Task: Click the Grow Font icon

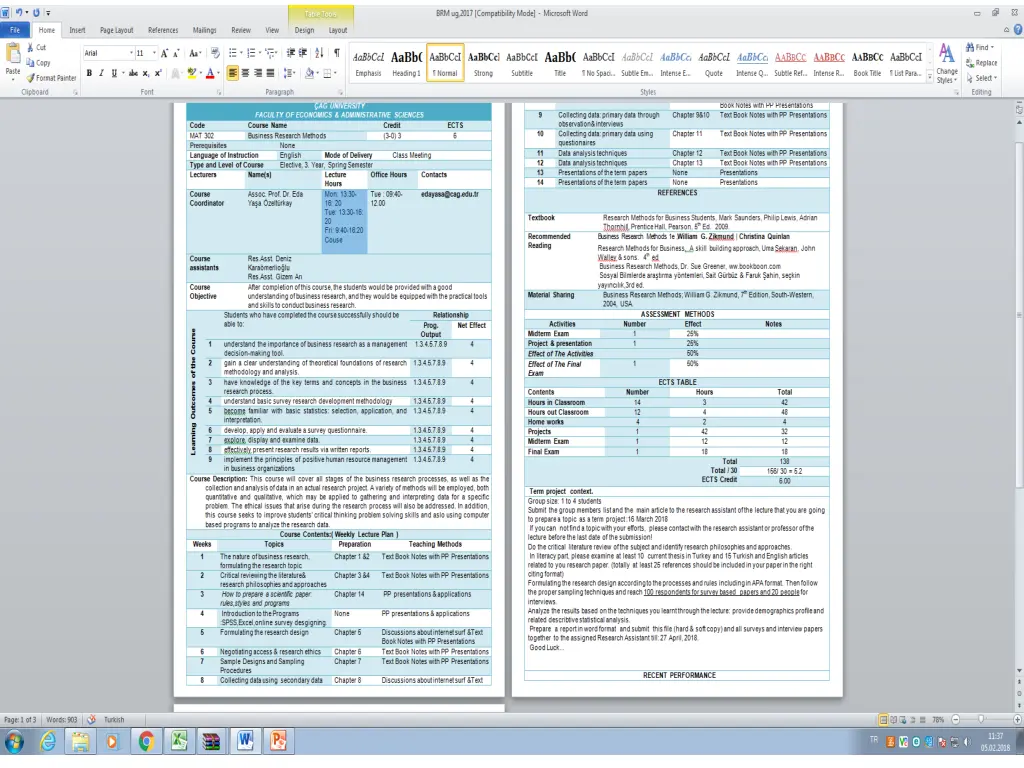Action: point(165,54)
